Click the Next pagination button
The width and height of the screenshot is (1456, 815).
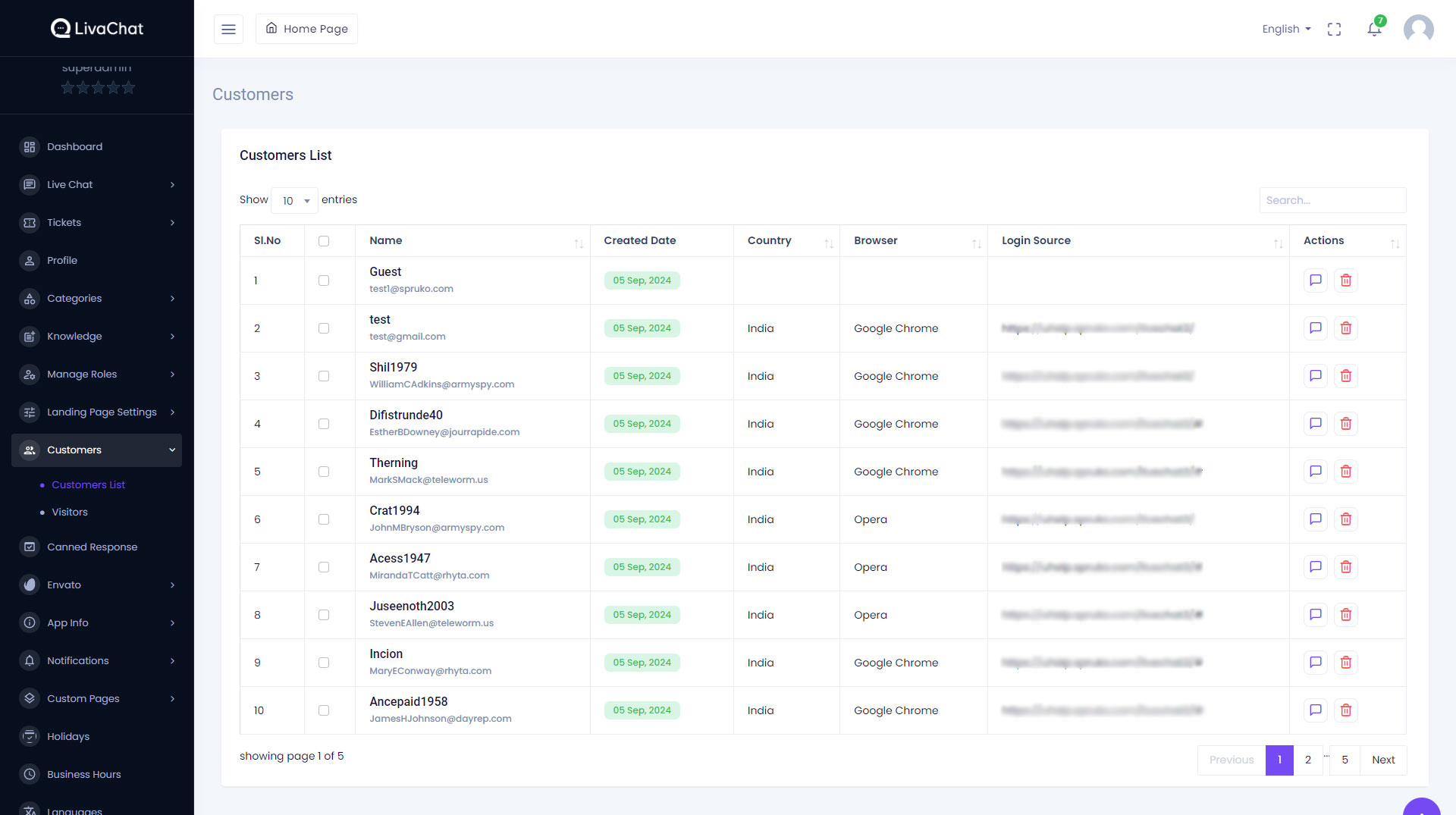click(1383, 760)
